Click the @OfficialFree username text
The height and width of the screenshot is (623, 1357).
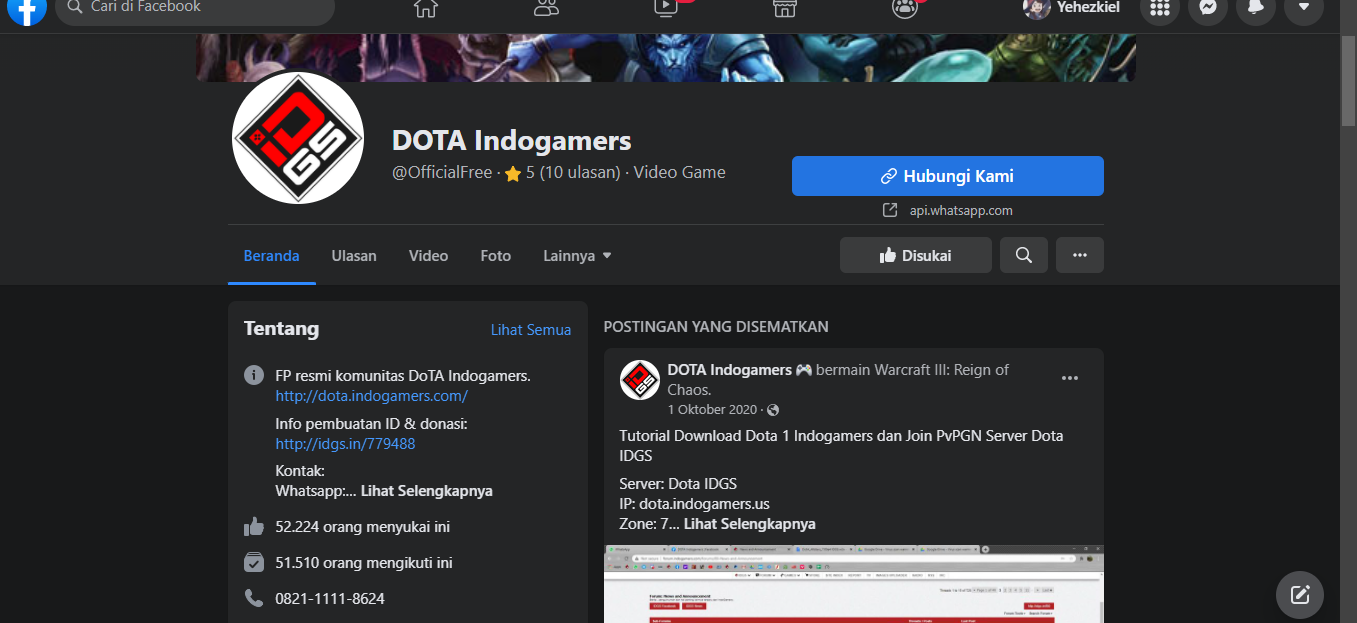(x=442, y=172)
